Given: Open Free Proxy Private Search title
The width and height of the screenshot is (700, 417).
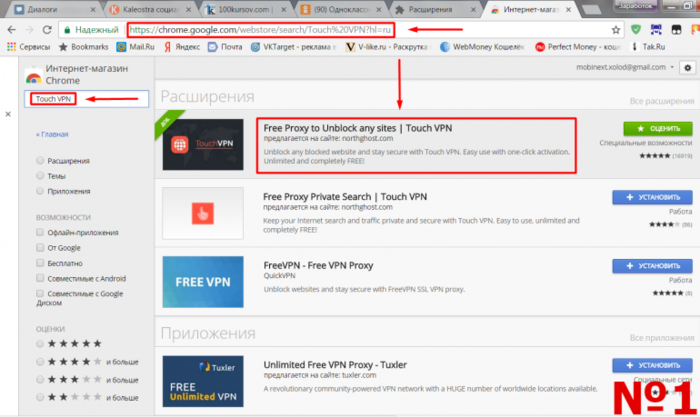Looking at the screenshot, I should click(x=345, y=197).
